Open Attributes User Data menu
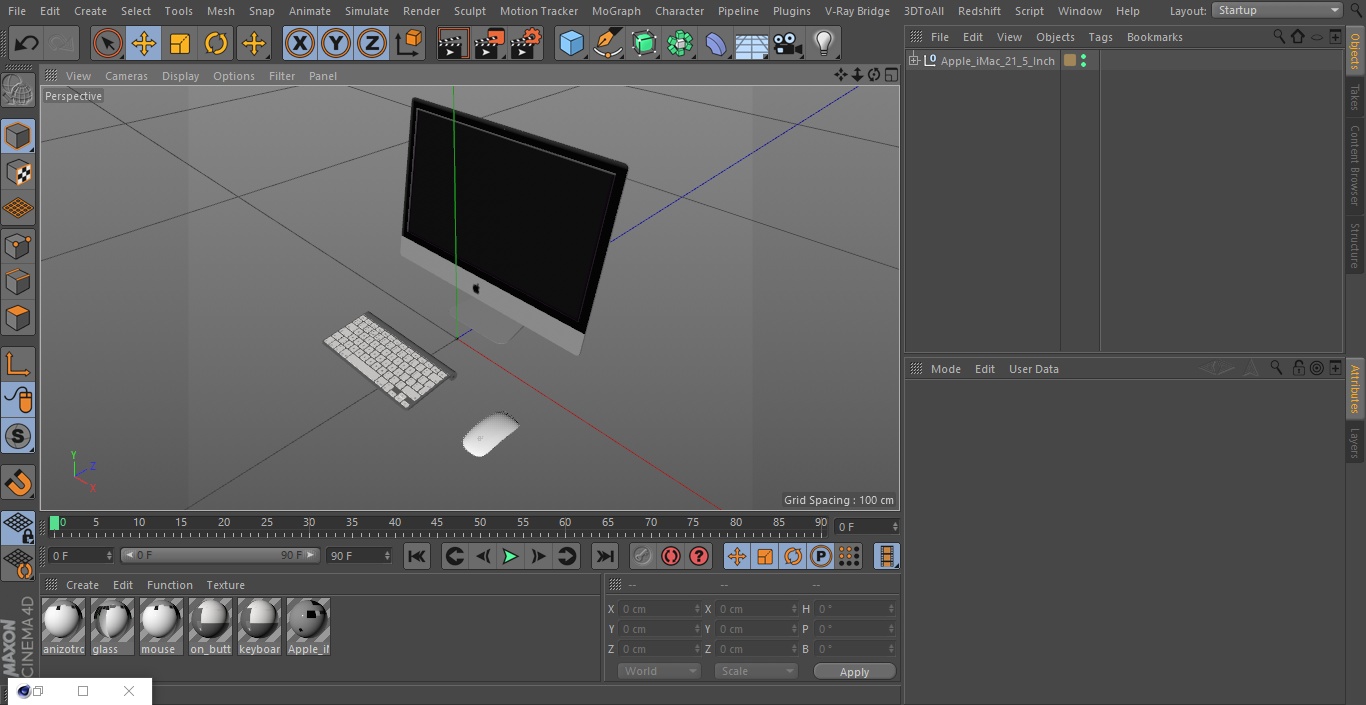Screen dimensions: 1366x705 1033,369
